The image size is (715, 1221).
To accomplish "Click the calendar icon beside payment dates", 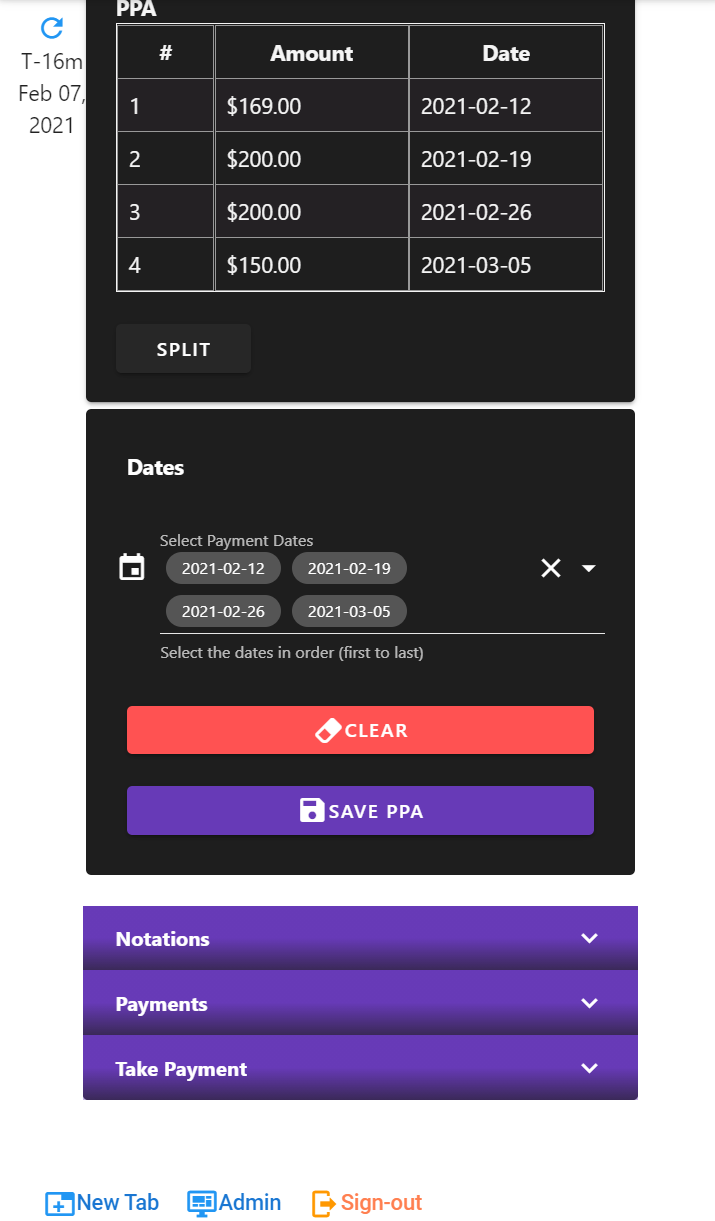I will point(132,568).
